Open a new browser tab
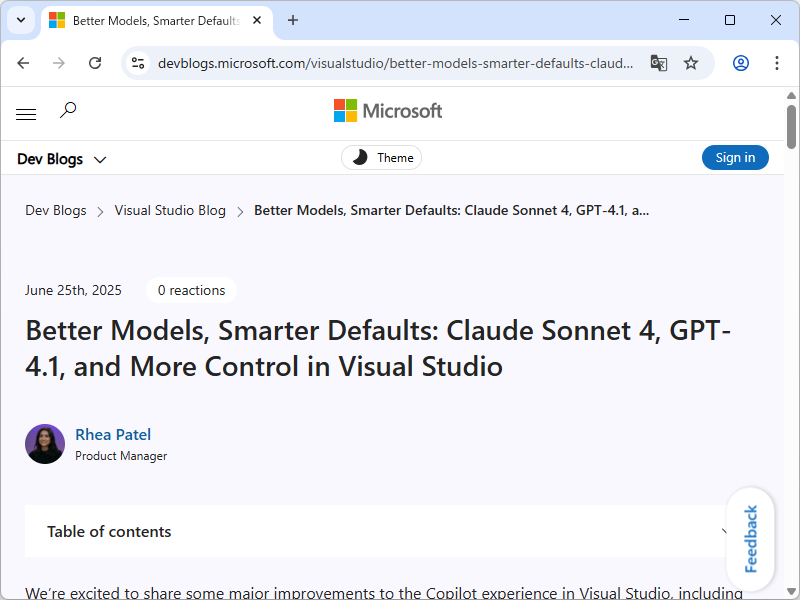800x600 pixels. click(x=290, y=20)
